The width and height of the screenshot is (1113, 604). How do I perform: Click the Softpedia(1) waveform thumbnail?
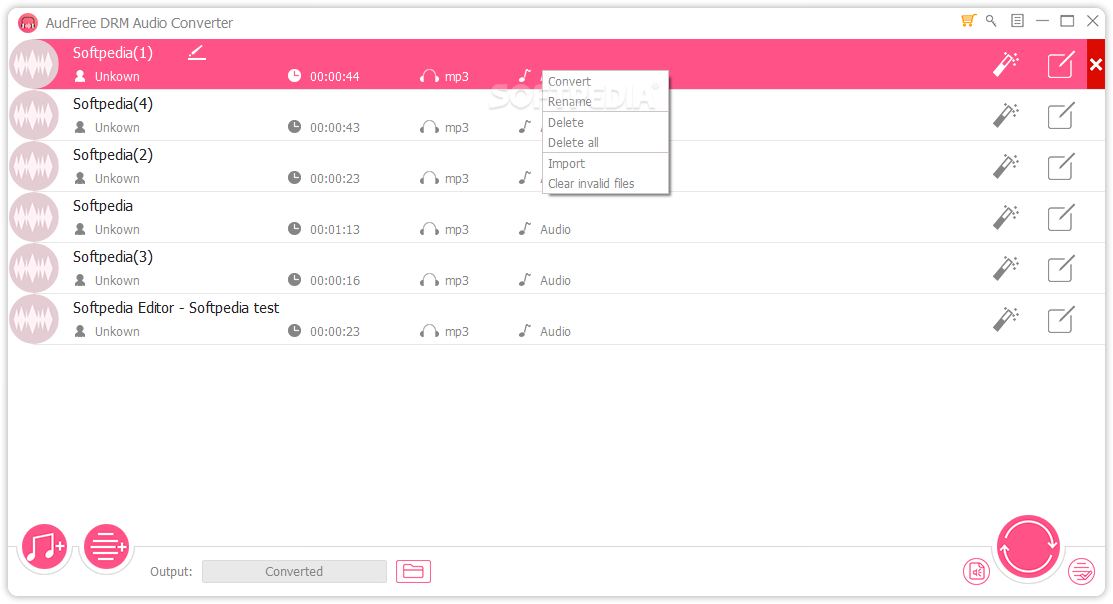click(34, 65)
